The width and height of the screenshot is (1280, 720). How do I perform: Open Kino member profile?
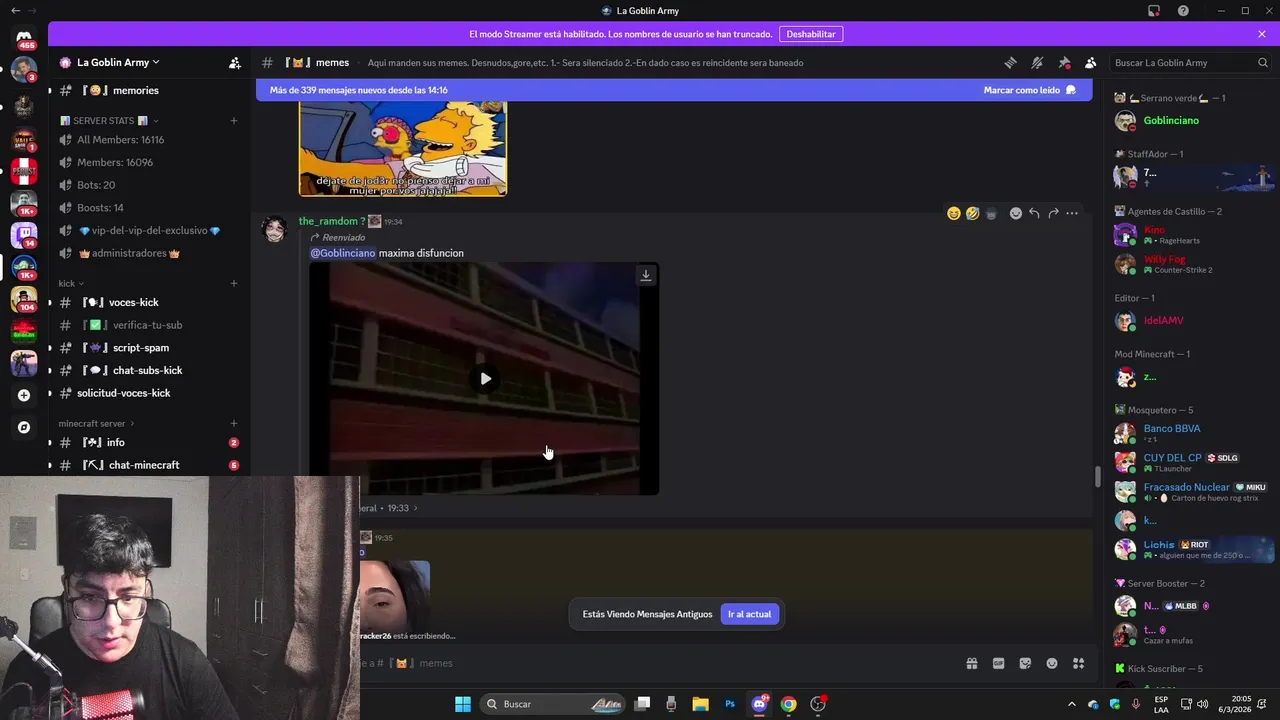tap(1192, 235)
